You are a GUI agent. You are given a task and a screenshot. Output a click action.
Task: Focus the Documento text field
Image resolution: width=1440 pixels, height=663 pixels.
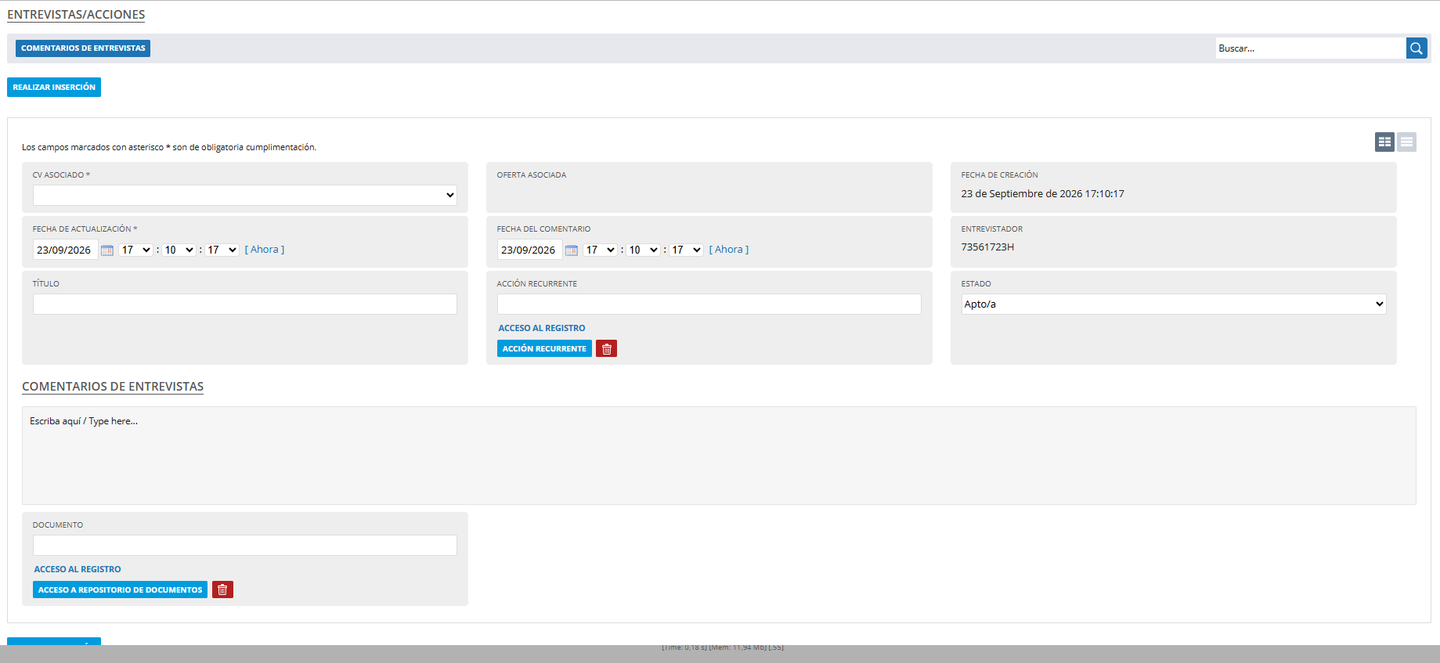[245, 545]
